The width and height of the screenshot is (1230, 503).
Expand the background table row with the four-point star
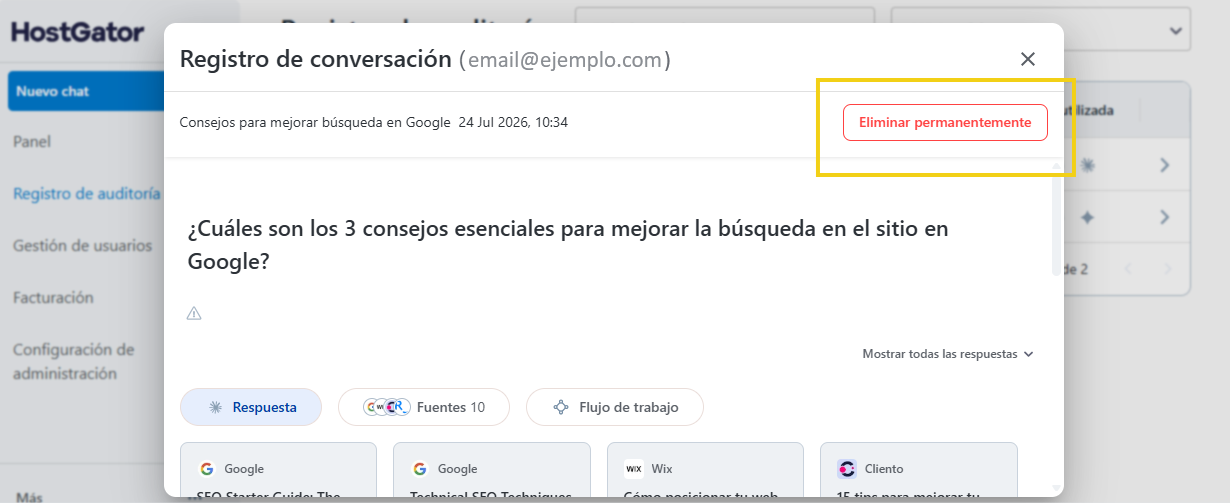(1165, 216)
